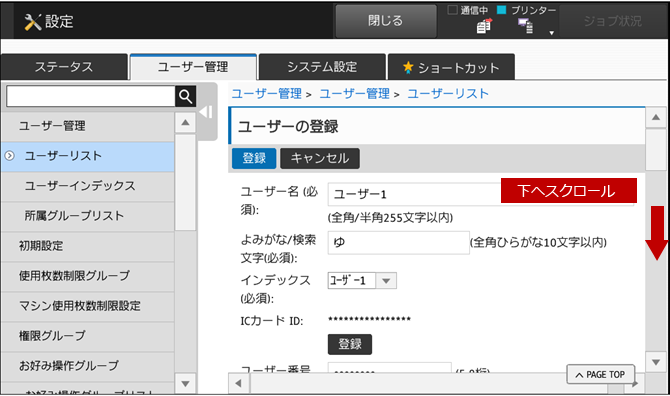This screenshot has width=670, height=396.
Task: Select お好み操作グループ in the sidebar
Action: pyautogui.click(x=88, y=366)
